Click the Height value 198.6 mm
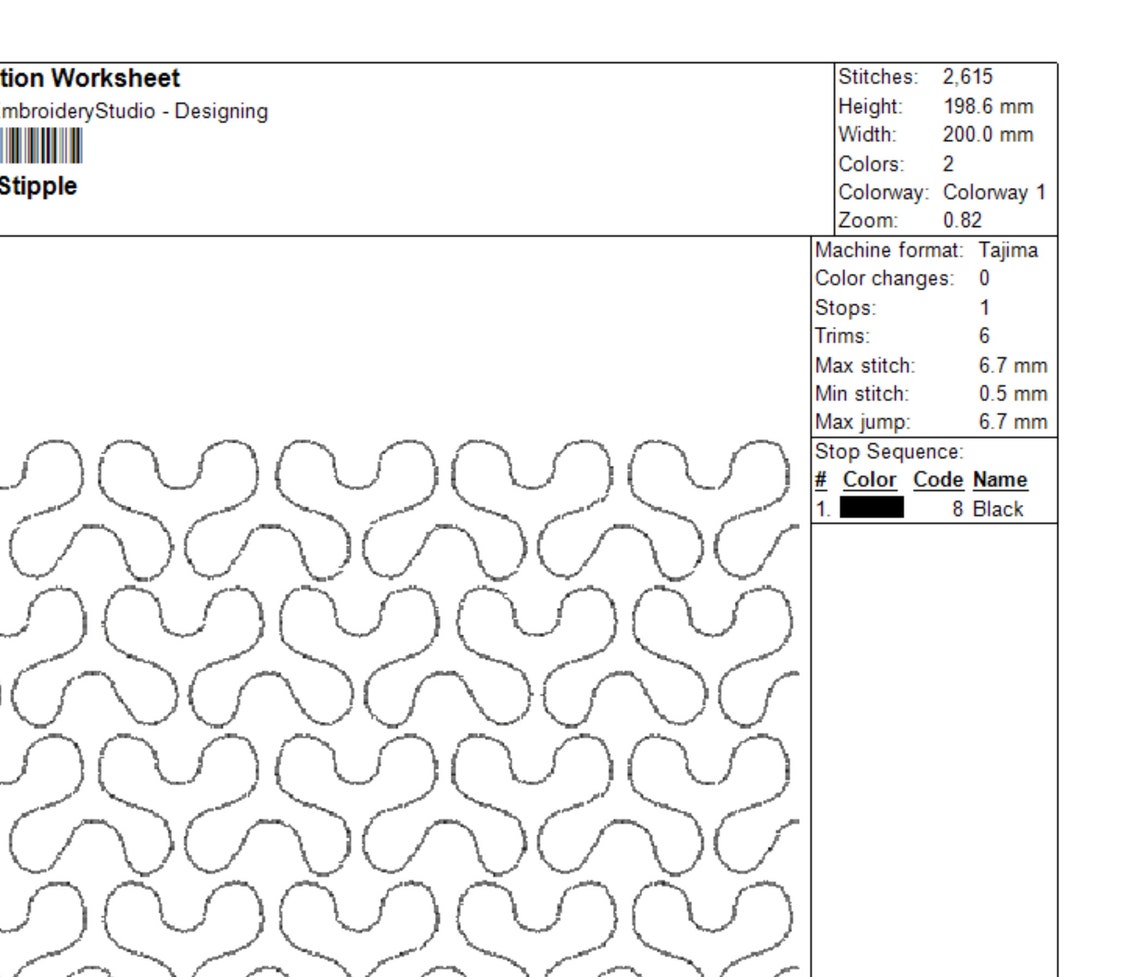 click(x=989, y=105)
